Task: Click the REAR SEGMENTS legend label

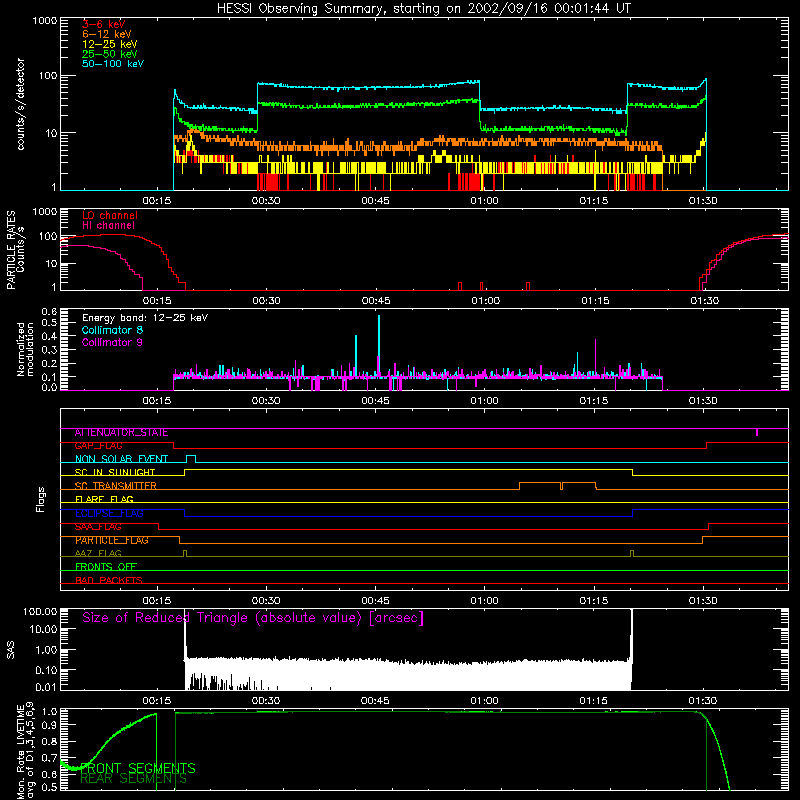Action: [x=134, y=779]
